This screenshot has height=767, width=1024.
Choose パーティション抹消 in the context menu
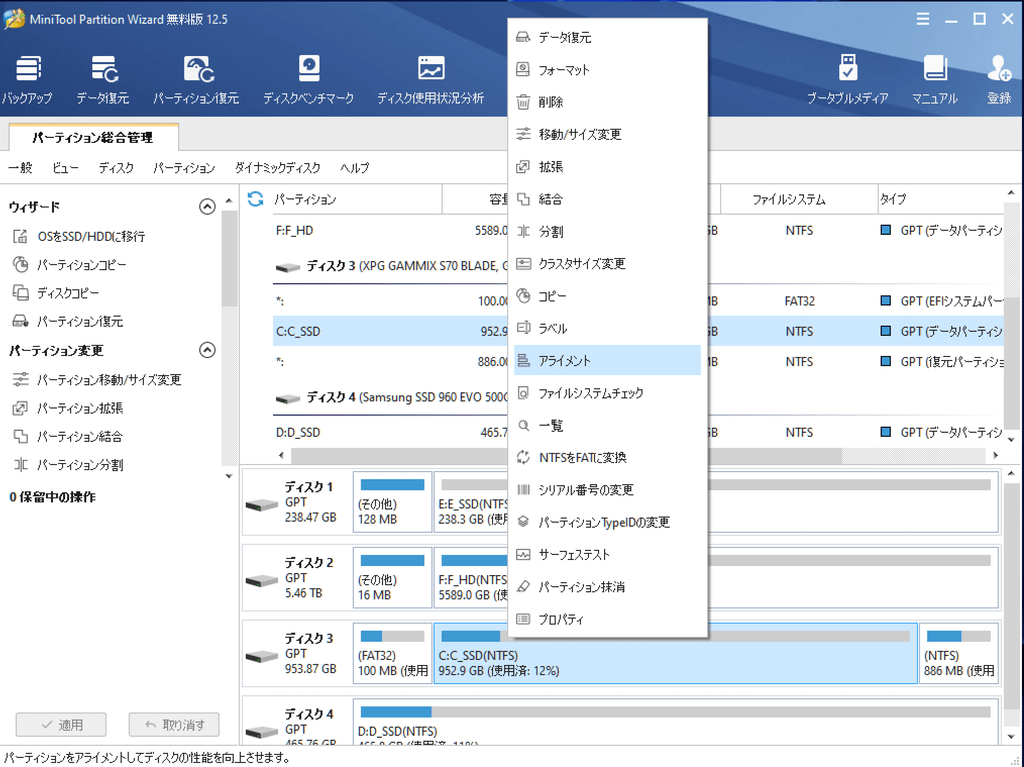click(x=607, y=587)
